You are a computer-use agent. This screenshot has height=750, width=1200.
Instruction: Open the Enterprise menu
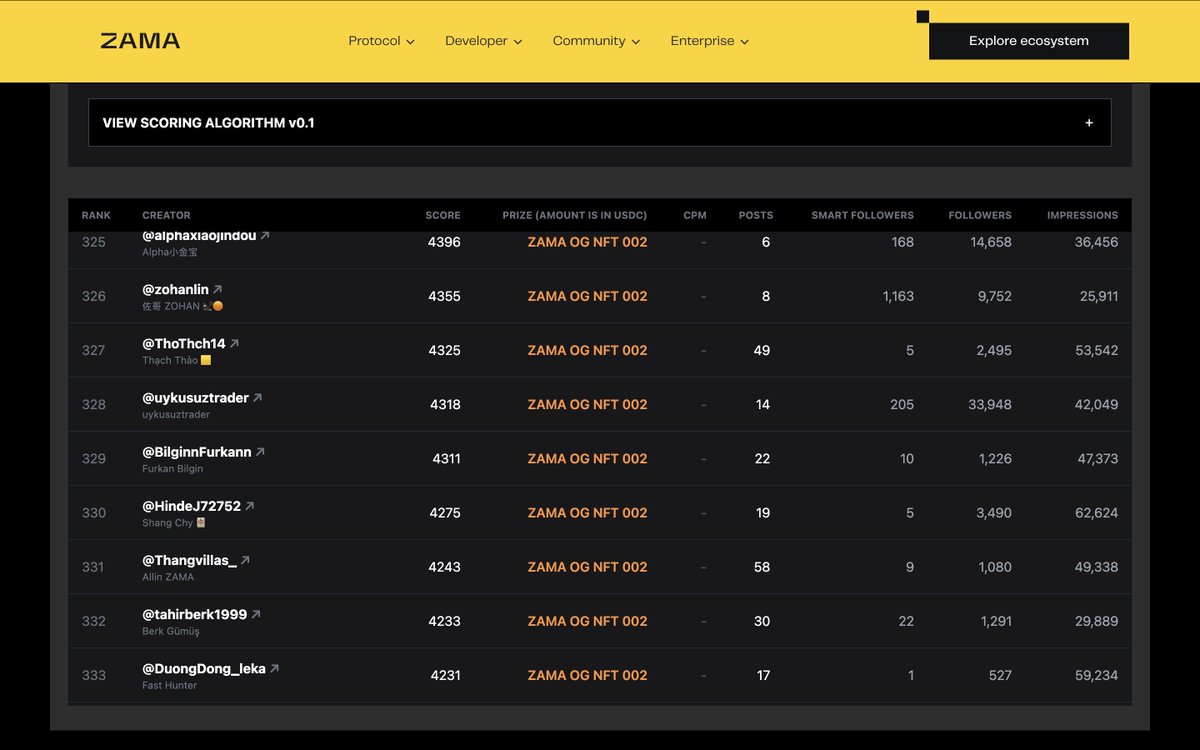(709, 41)
